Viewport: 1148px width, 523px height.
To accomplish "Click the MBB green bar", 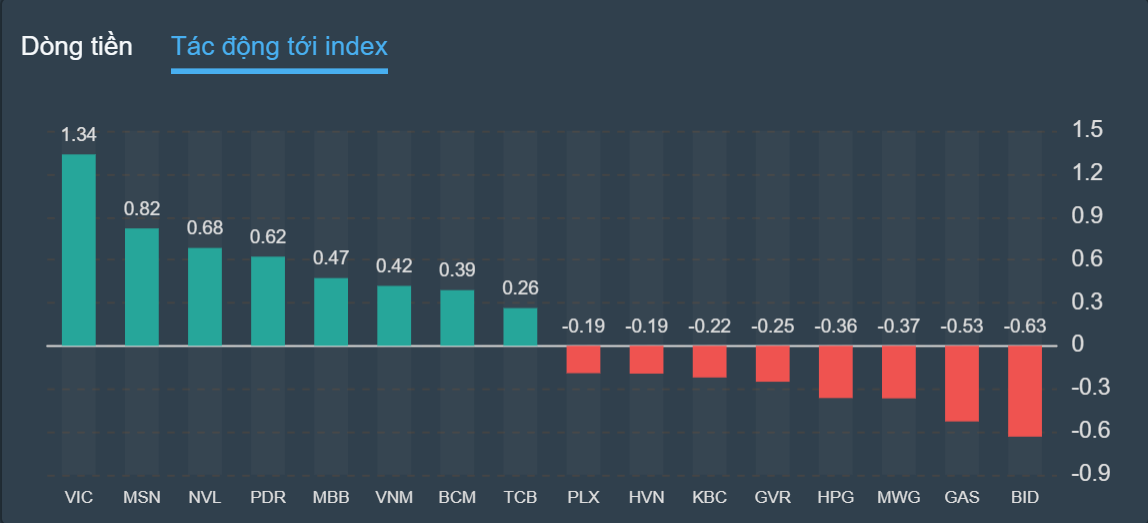I will 331,312.
